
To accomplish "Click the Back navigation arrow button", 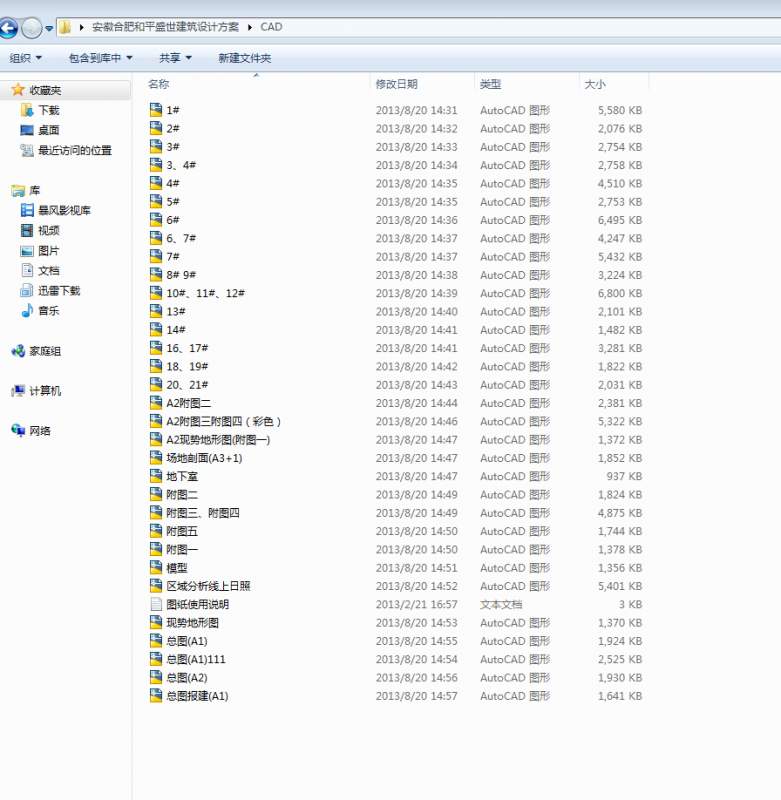I will click(7, 28).
